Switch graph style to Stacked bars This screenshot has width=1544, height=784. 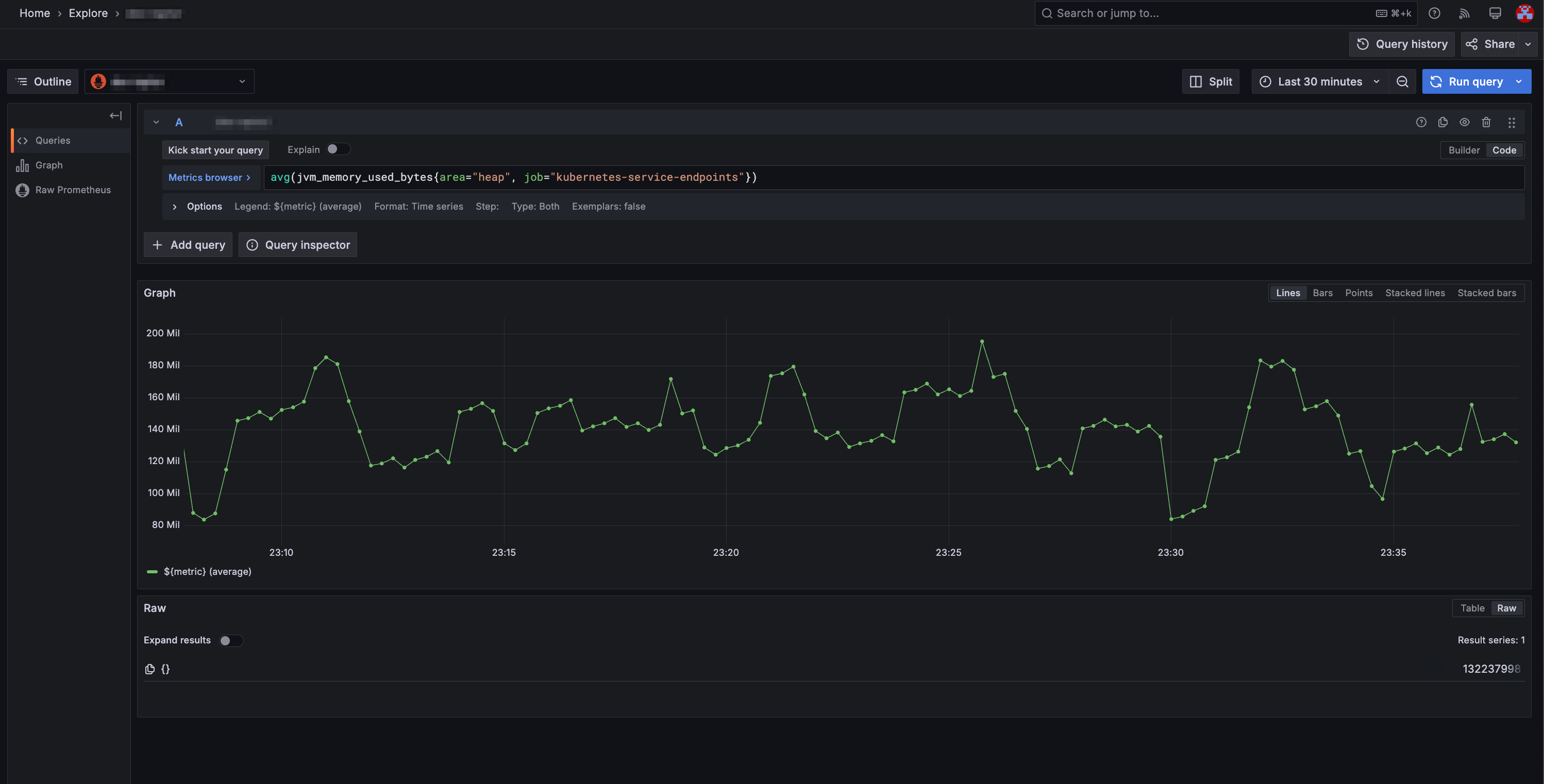click(1487, 293)
